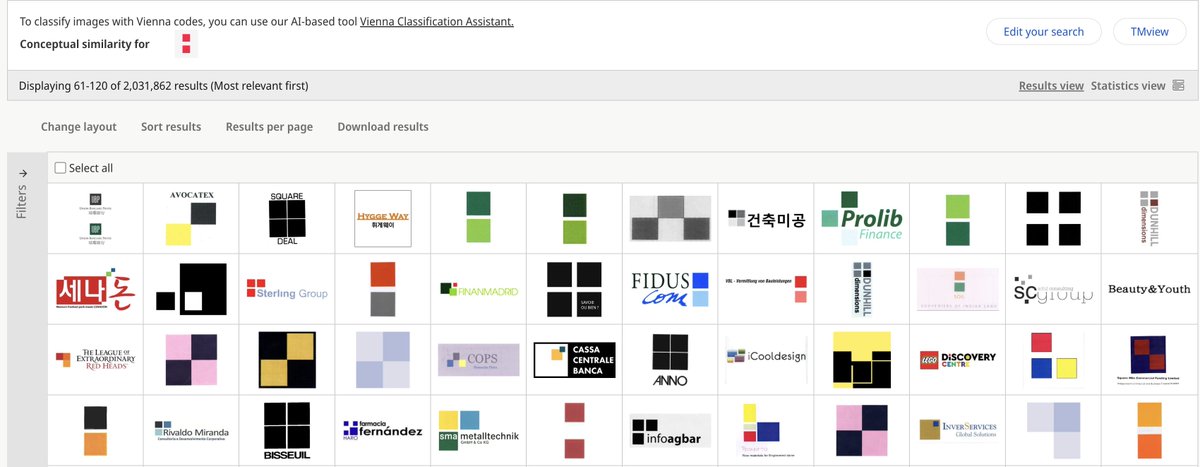Click the Statistics view chart icon

(x=1178, y=86)
